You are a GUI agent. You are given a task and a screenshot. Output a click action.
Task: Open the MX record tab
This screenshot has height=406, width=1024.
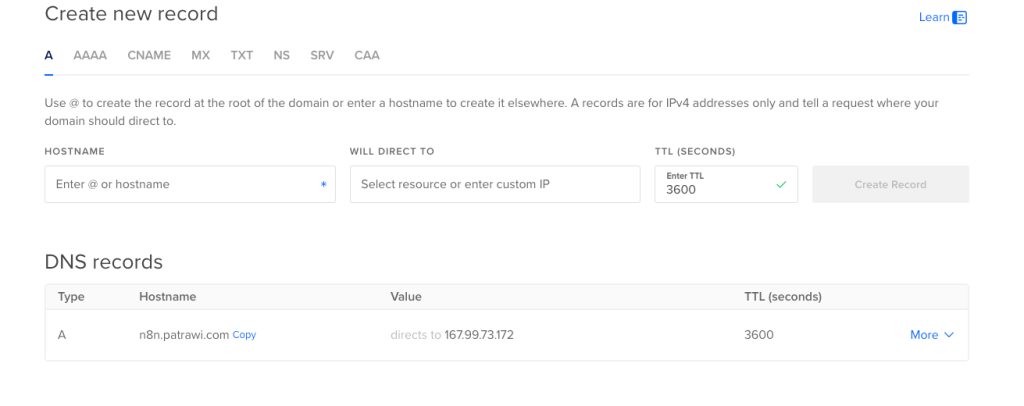pos(201,55)
